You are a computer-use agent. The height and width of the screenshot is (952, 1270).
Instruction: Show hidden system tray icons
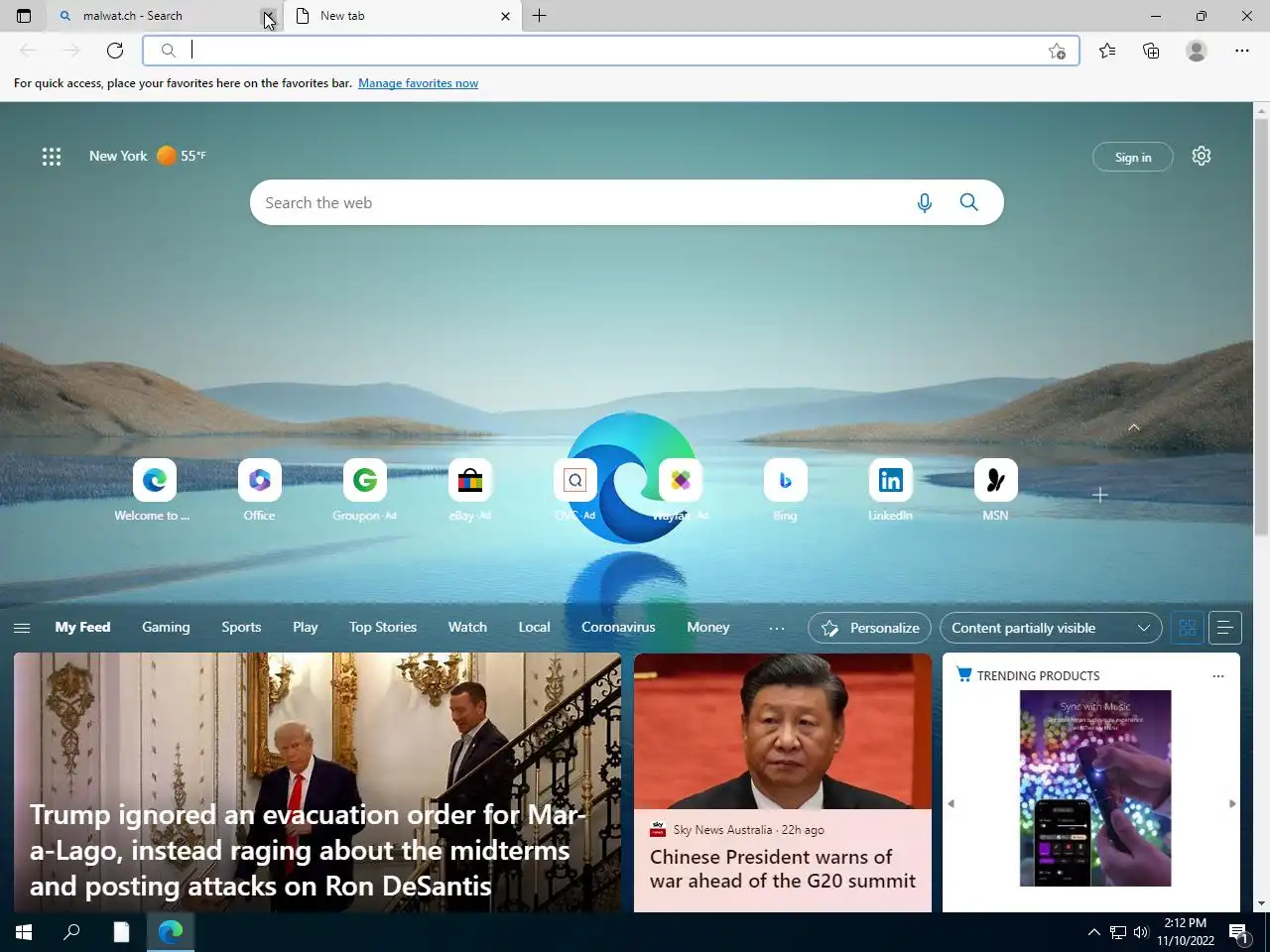[1093, 932]
